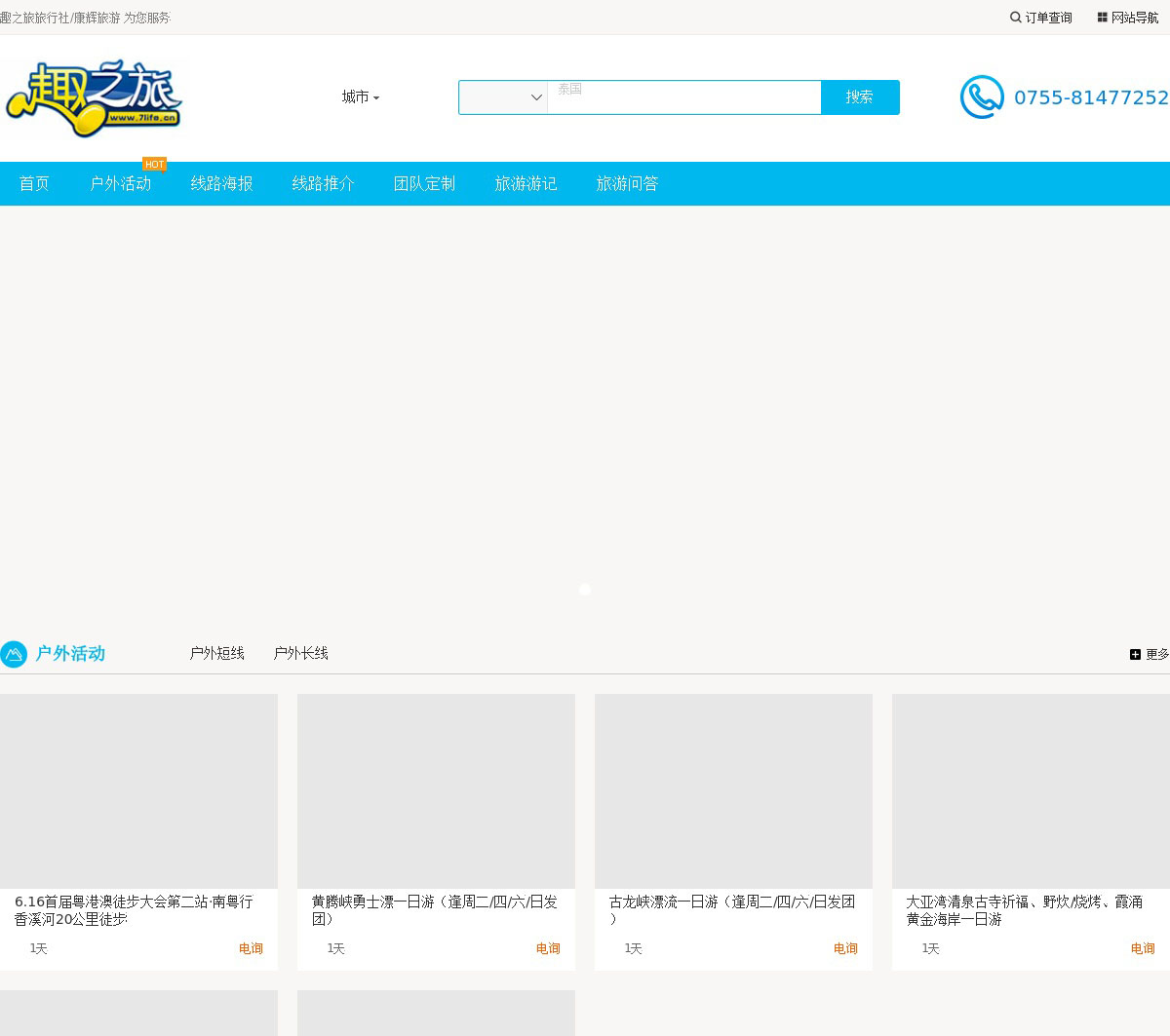1170x1036 pixels.
Task: Switch to the 户外长线 tab
Action: [x=300, y=653]
